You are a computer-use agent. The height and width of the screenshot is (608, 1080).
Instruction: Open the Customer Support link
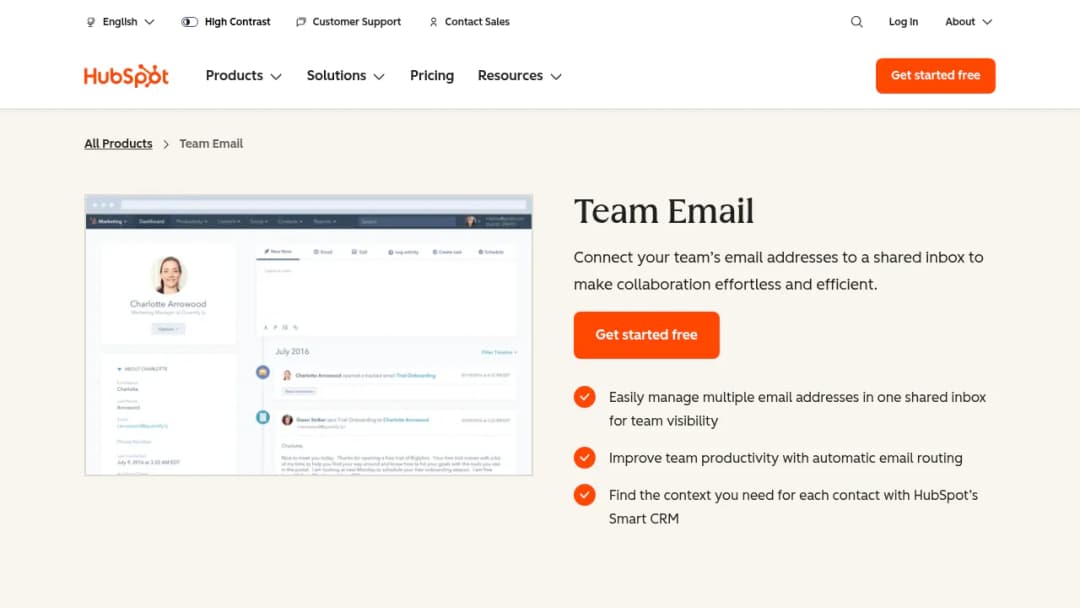point(356,22)
